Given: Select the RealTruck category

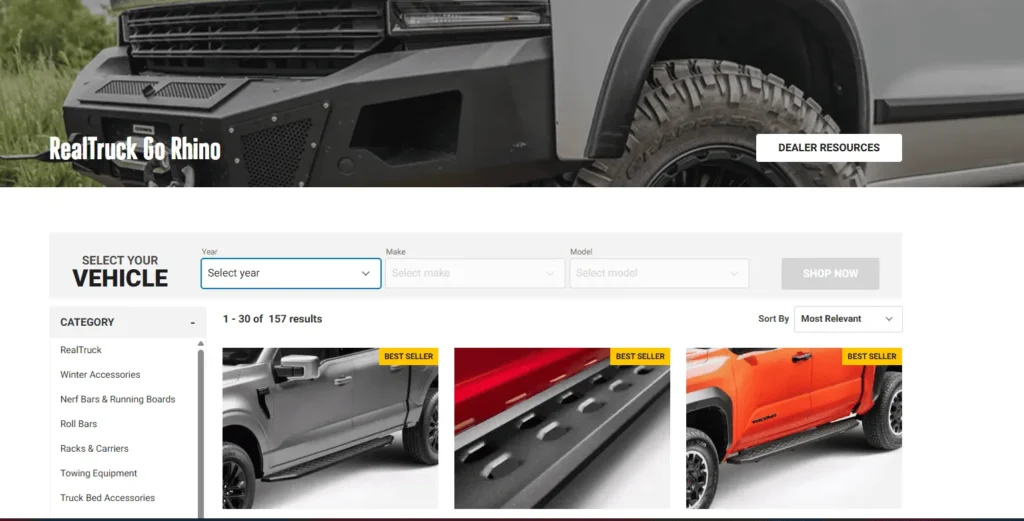Looking at the screenshot, I should [81, 350].
